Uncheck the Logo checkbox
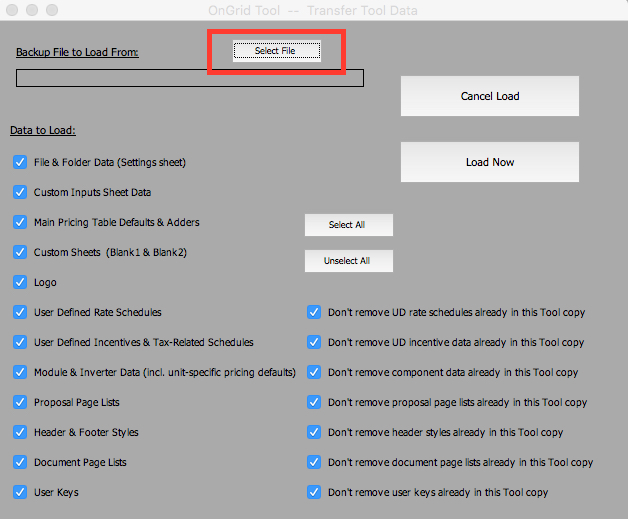 click(x=20, y=282)
